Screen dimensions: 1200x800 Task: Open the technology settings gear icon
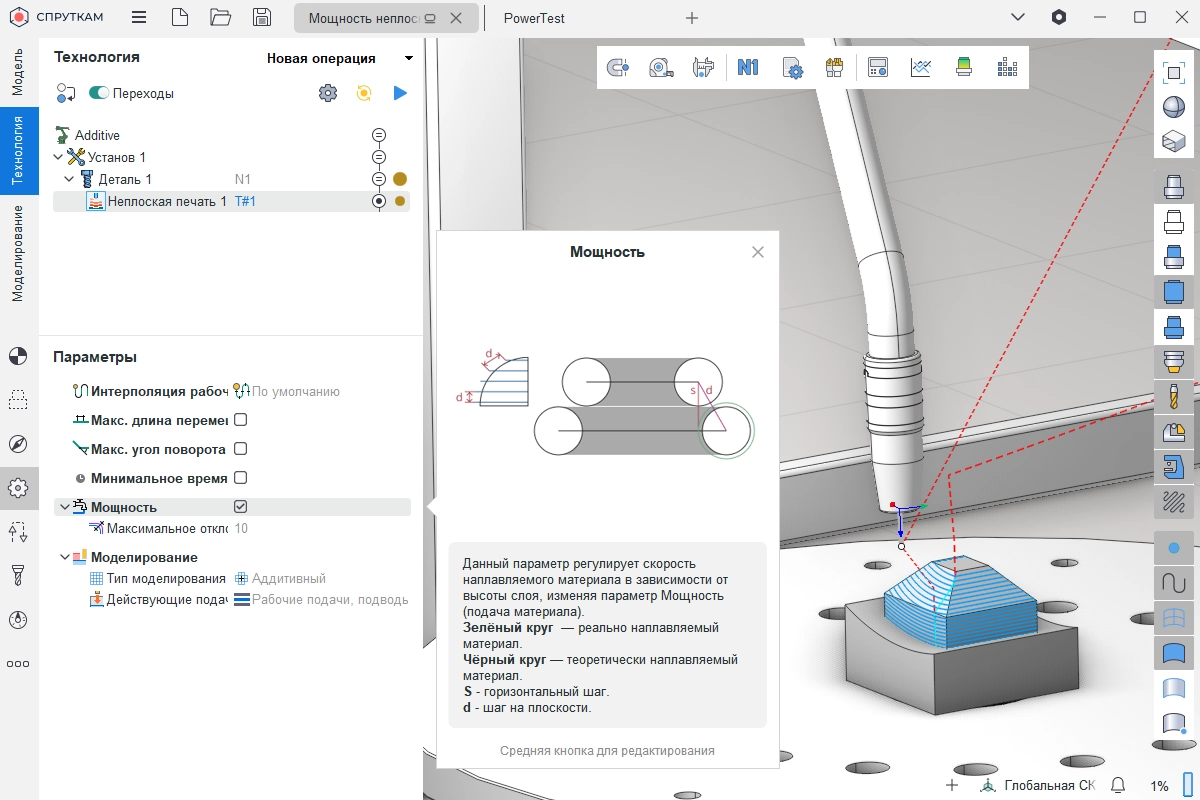327,93
